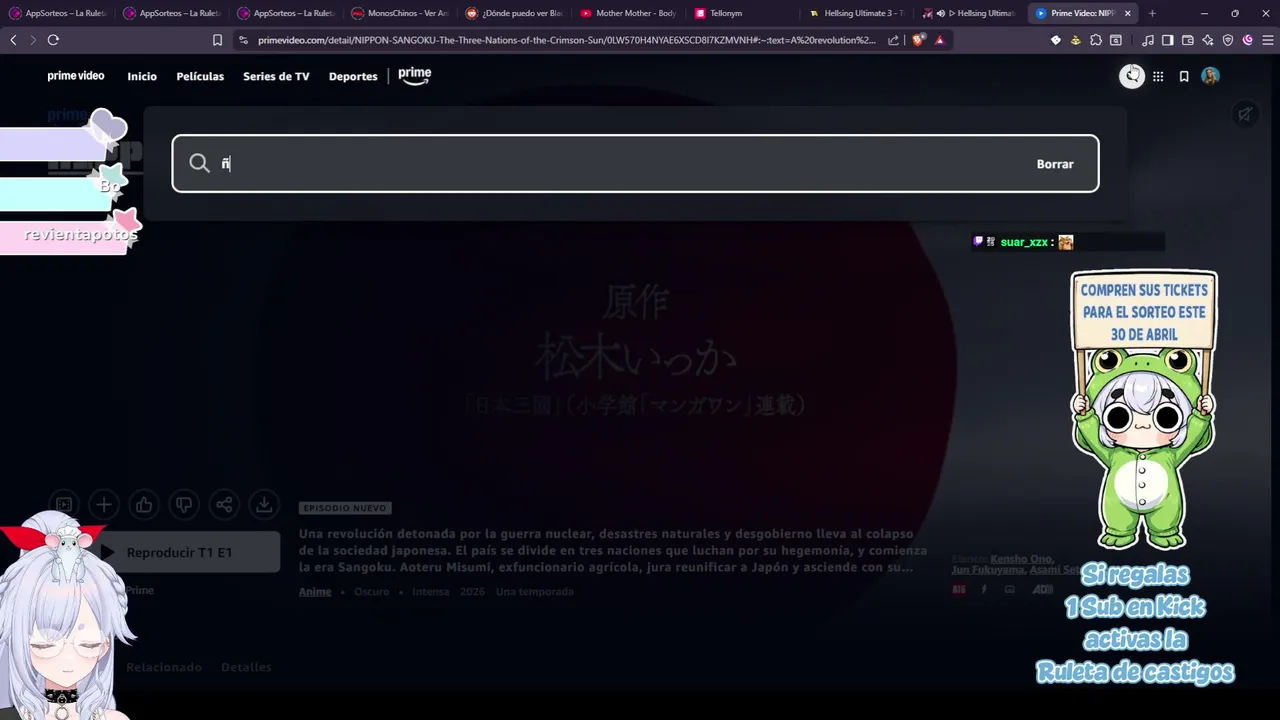Click the Jun Fukuyama cast link

point(988,570)
